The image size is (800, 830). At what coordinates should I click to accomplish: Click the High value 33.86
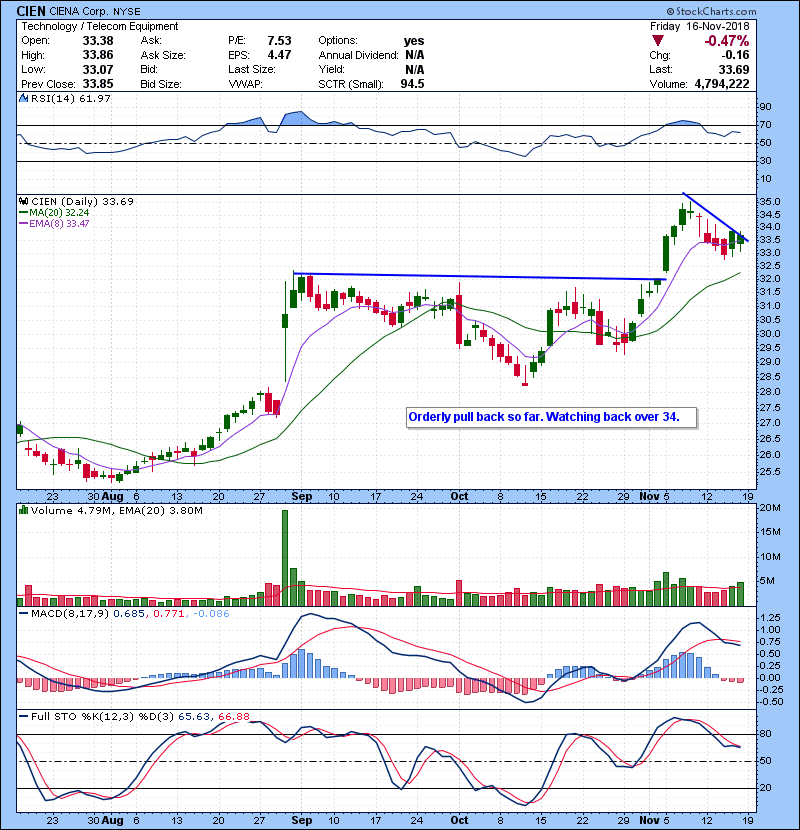click(x=98, y=55)
